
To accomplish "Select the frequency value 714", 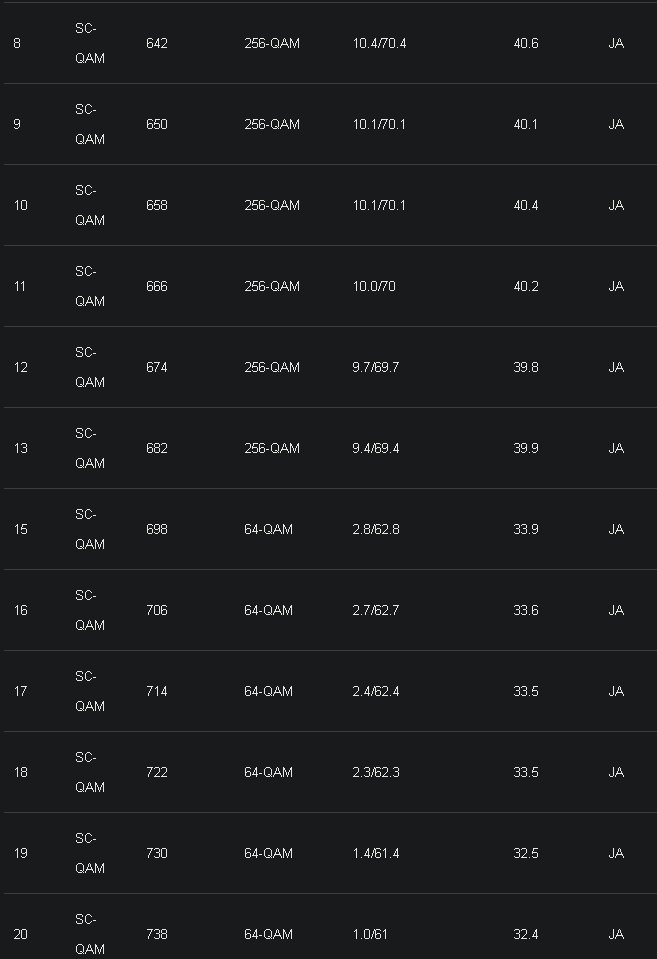I will coord(157,692).
